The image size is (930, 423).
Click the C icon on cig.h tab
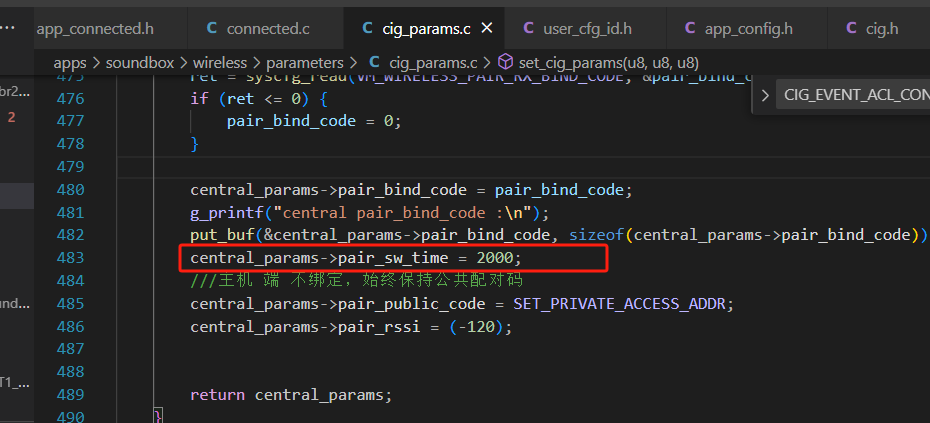pos(851,28)
